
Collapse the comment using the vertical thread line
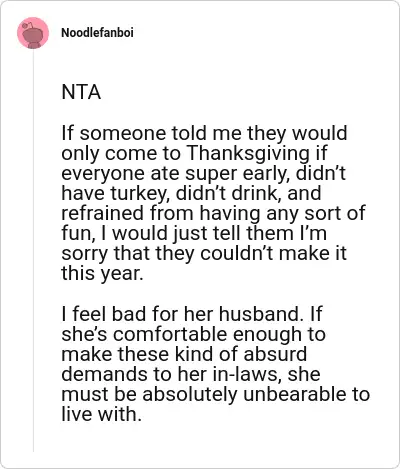[x=33, y=250]
